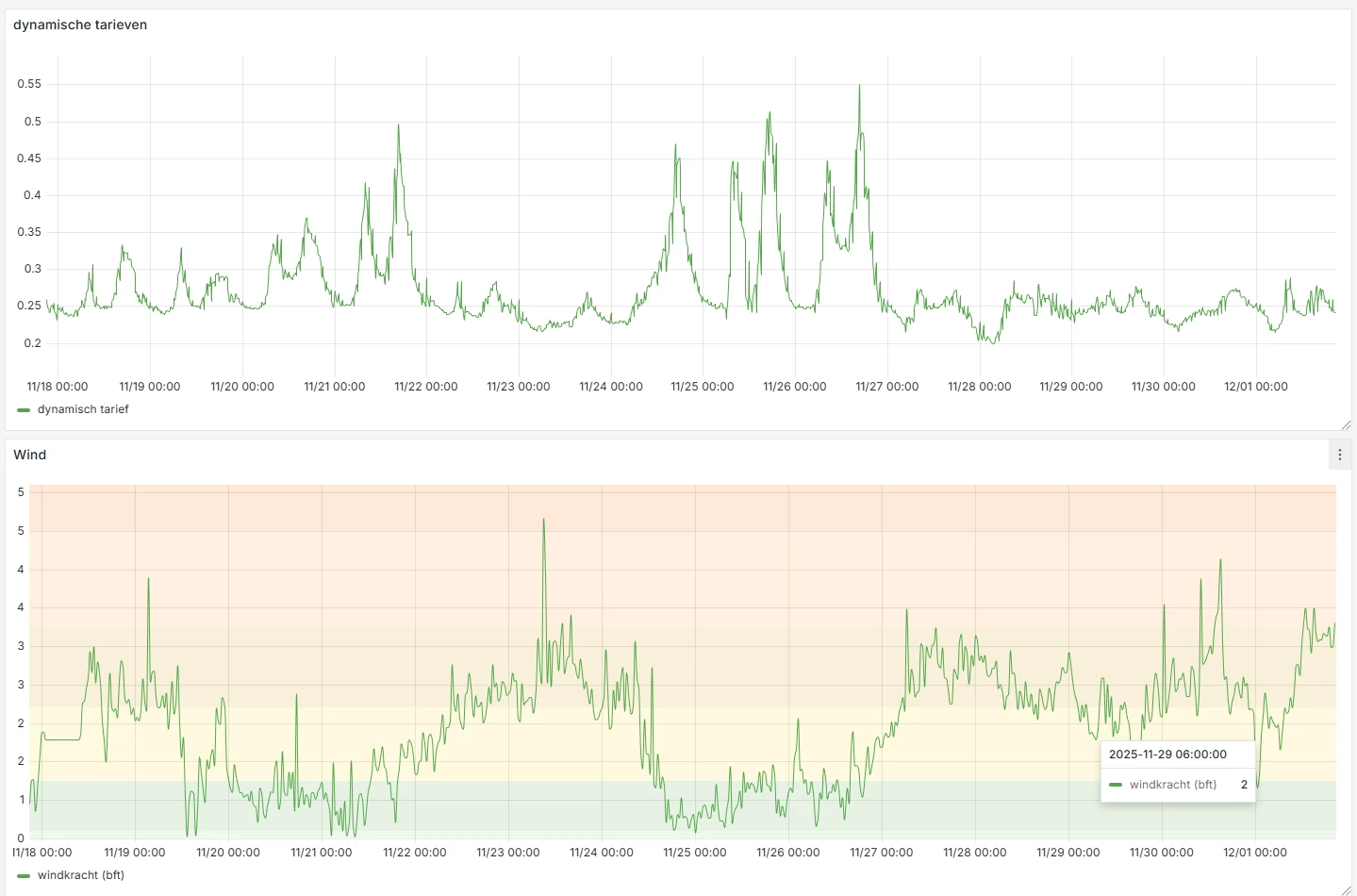Click the 0.45 value on tariff y-axis
This screenshot has width=1357, height=896.
[x=29, y=158]
